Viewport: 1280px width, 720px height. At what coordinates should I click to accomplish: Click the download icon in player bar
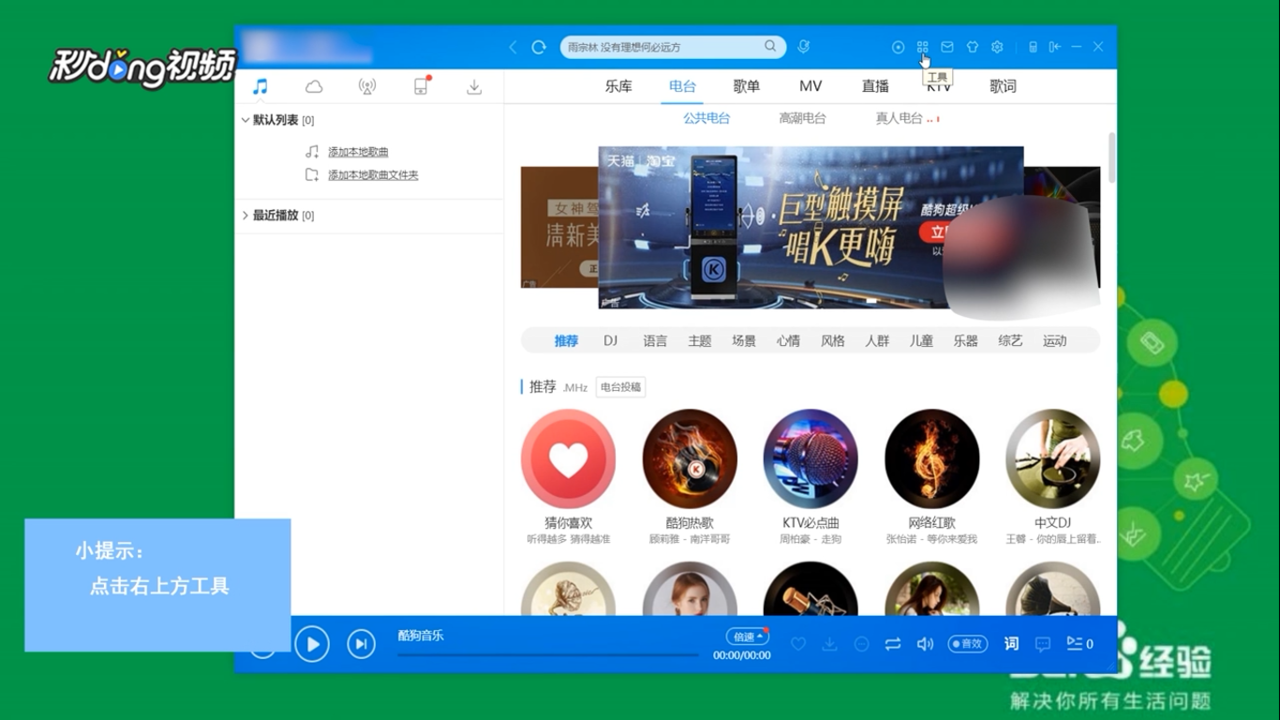[829, 644]
